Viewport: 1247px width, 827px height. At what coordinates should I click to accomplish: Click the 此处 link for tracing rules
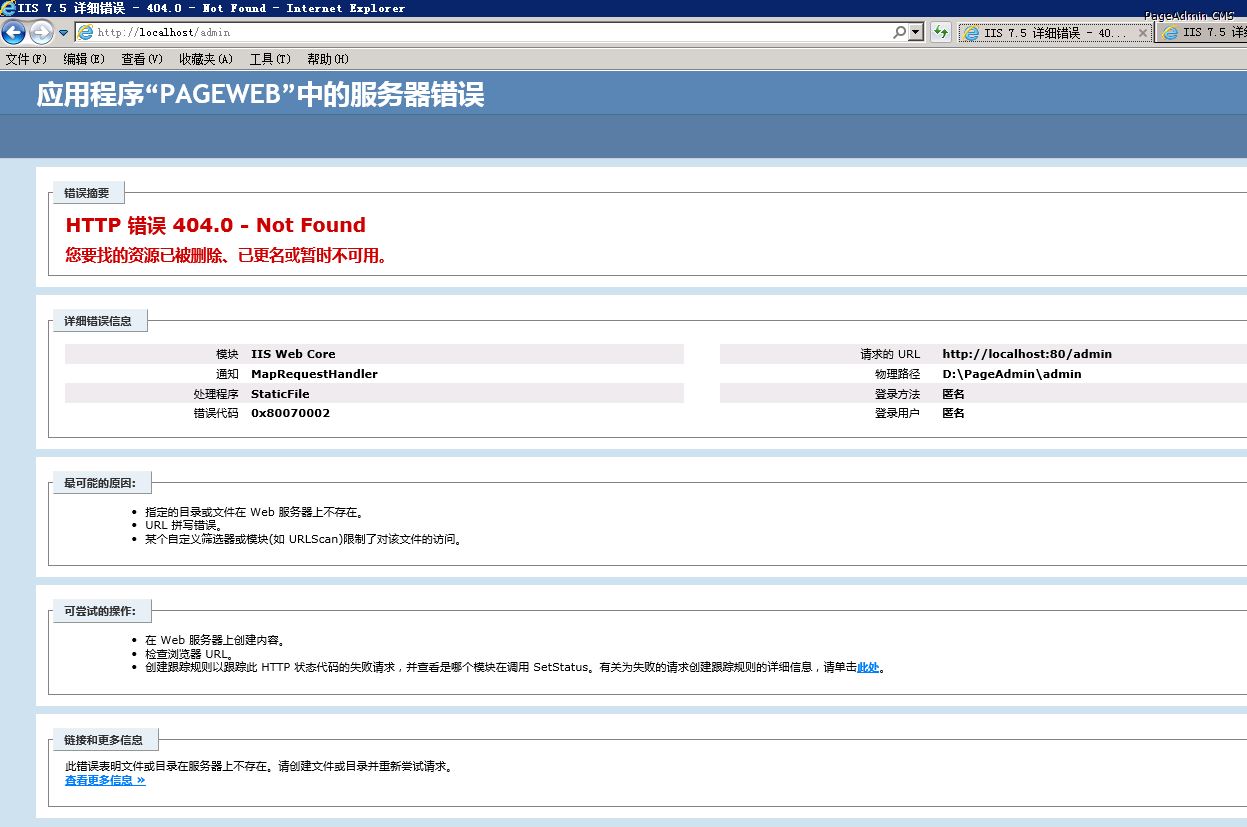(x=867, y=667)
